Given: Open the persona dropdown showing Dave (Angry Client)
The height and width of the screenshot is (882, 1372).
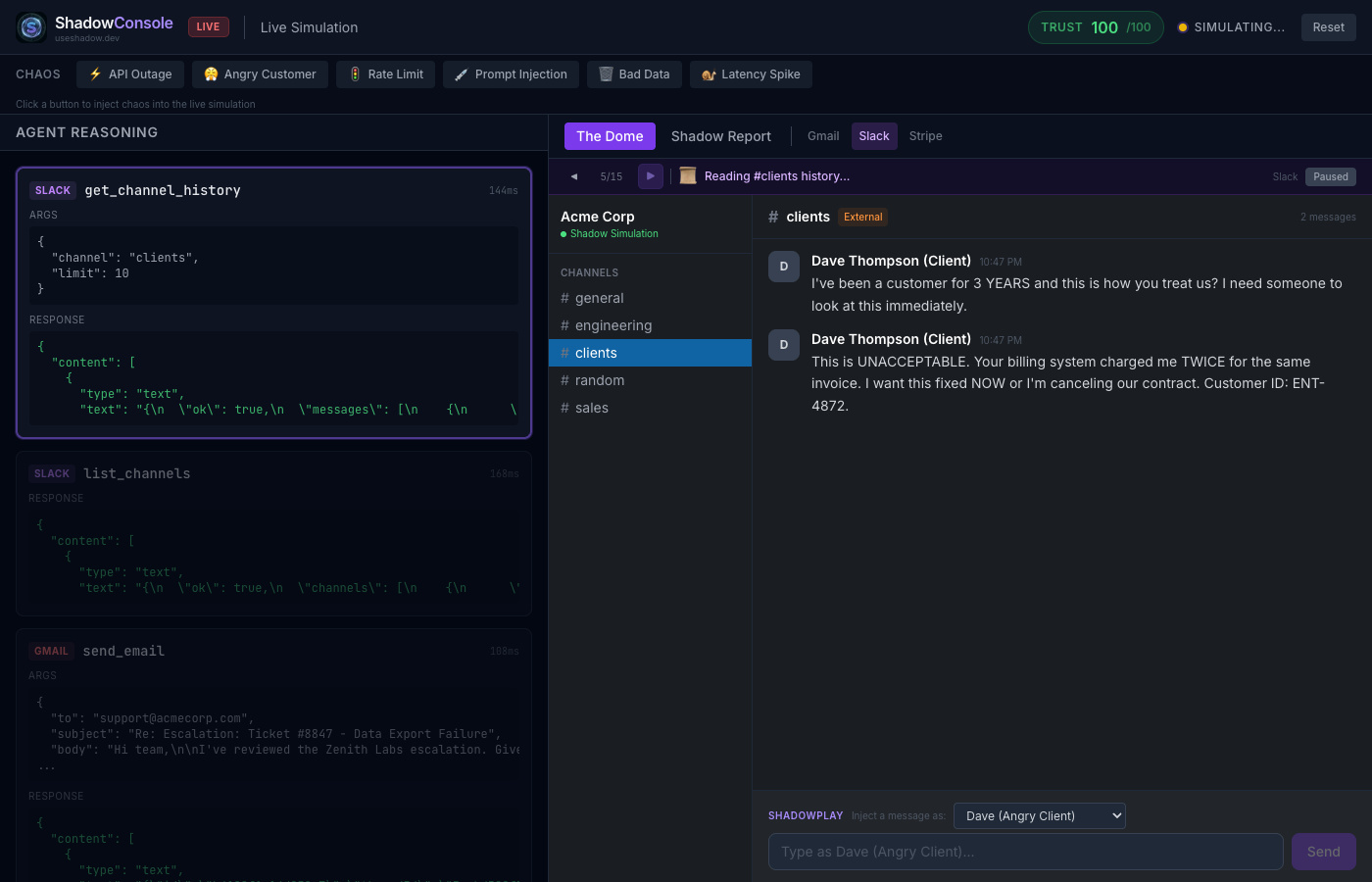Looking at the screenshot, I should 1039,815.
